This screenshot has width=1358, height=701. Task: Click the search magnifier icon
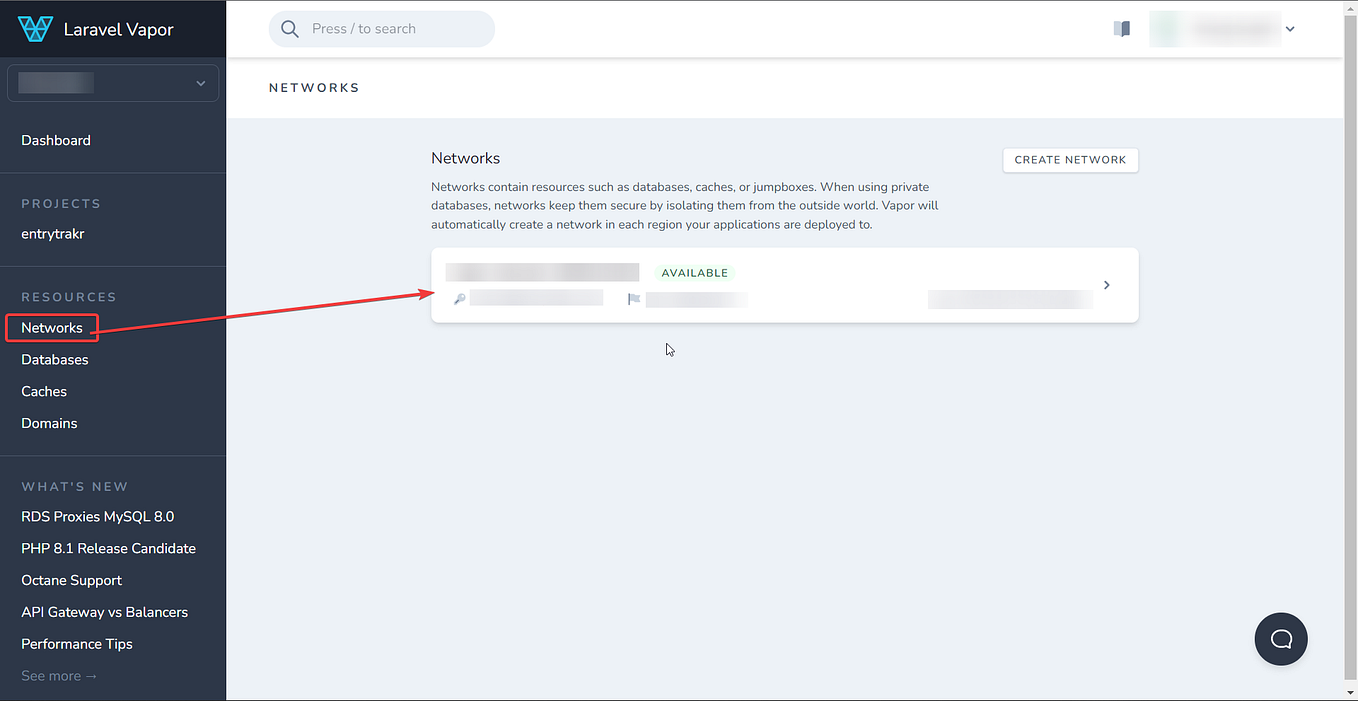point(289,28)
